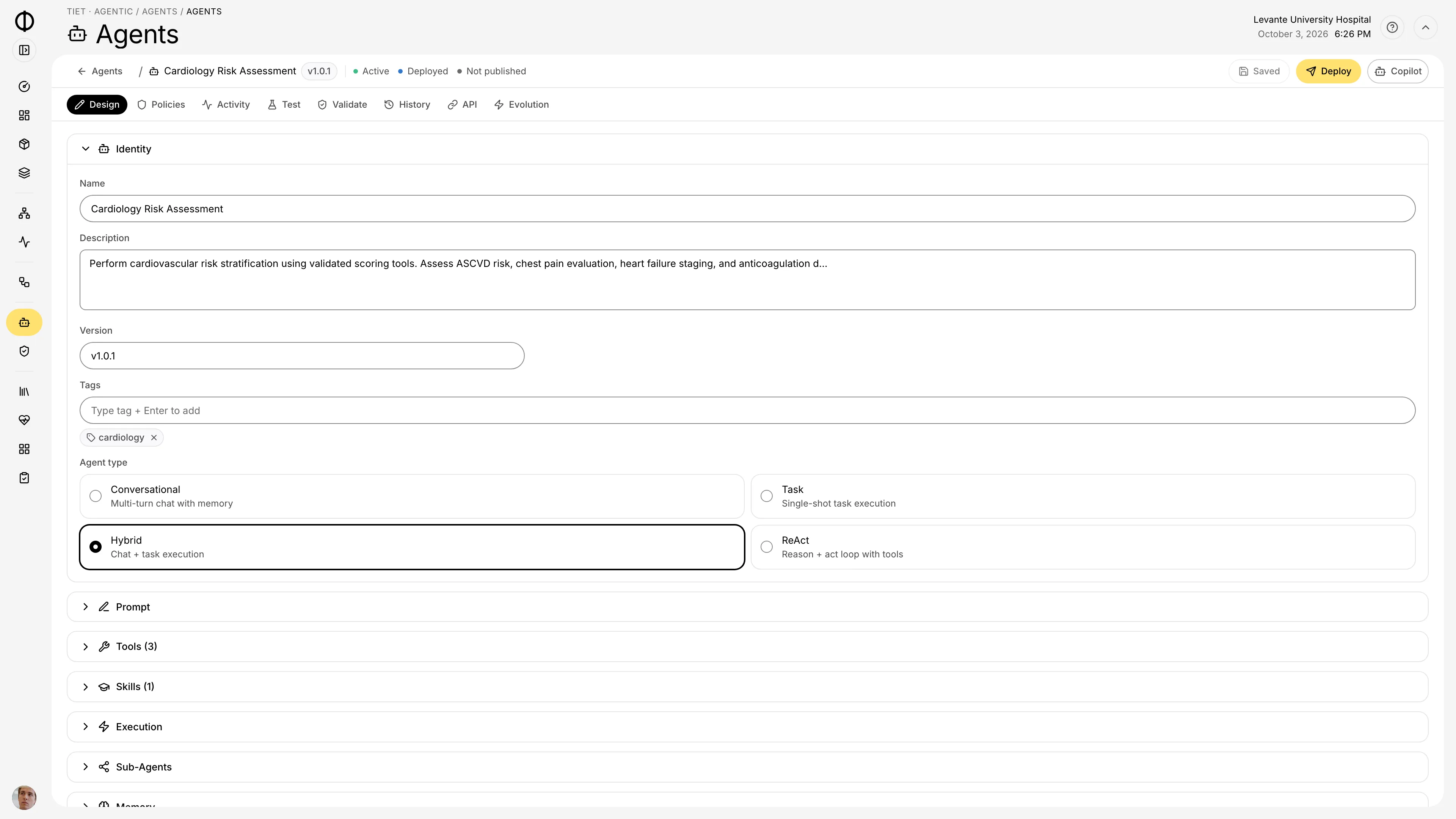Click the highlighted Agents robot sidebar icon
Viewport: 1456px width, 819px height.
(24, 323)
